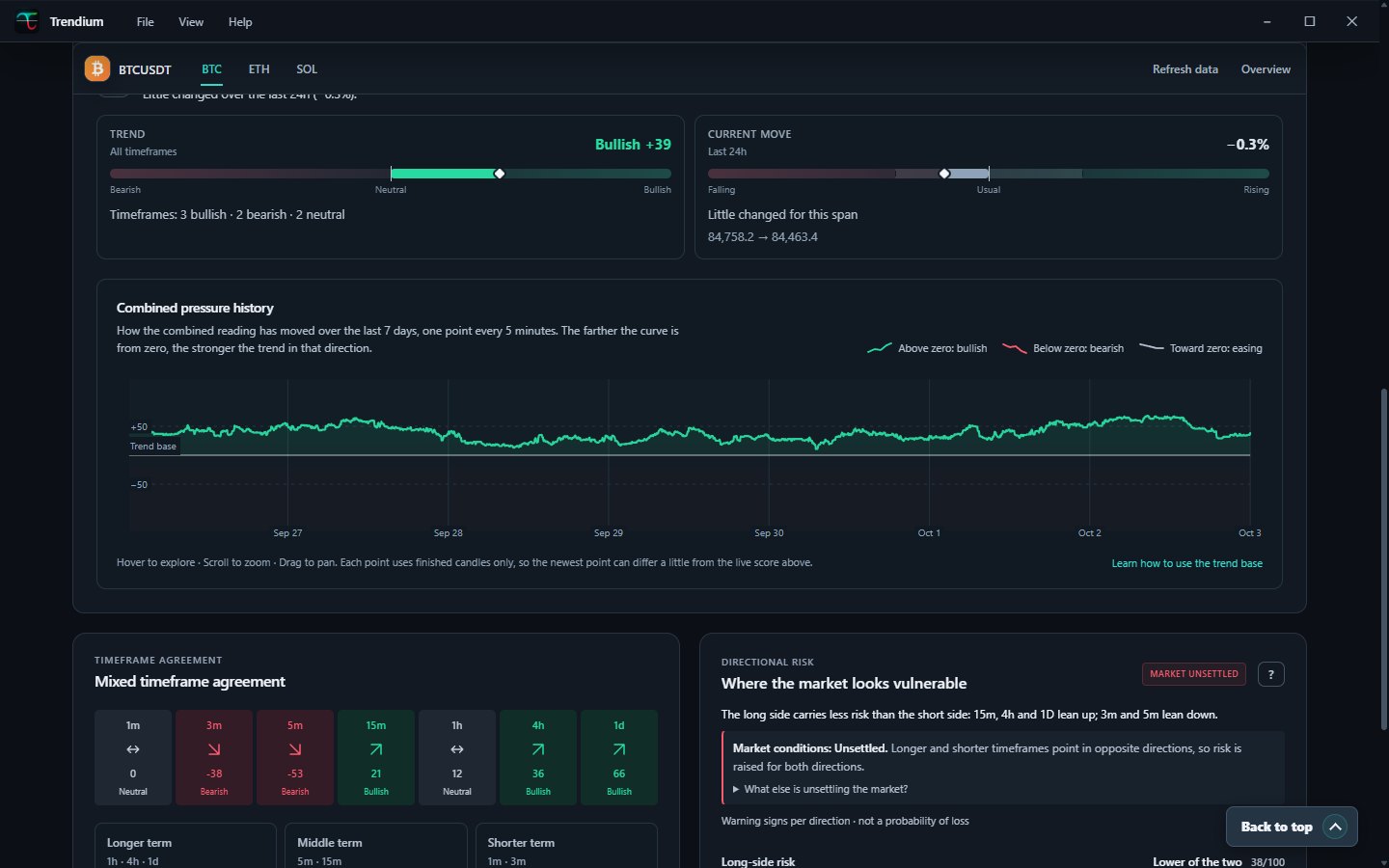Click the 3m bearish timeframe tile

pos(214,757)
